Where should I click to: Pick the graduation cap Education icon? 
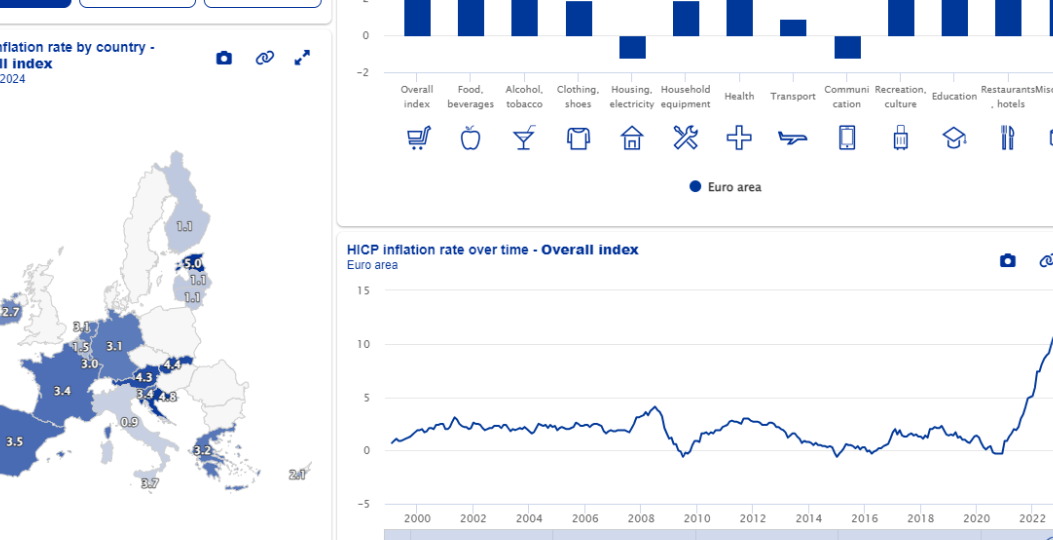(955, 138)
